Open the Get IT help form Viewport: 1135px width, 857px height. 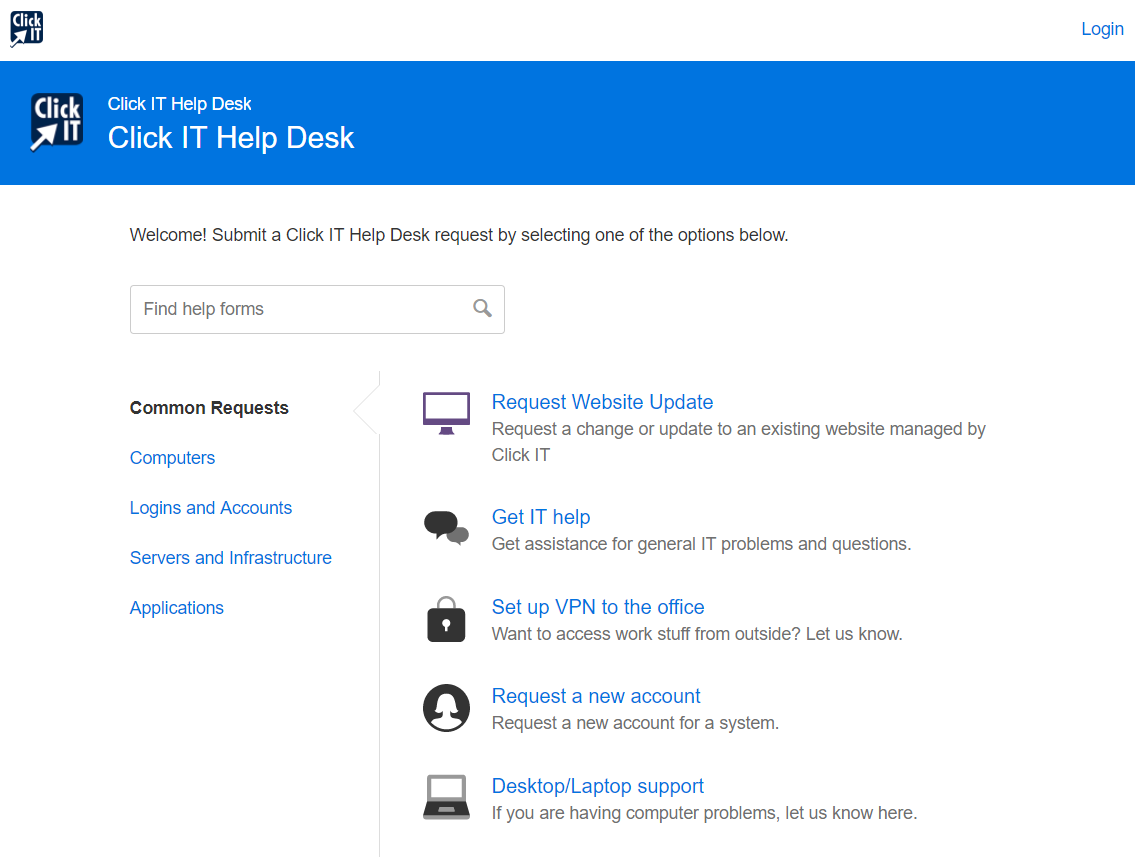pyautogui.click(x=541, y=518)
